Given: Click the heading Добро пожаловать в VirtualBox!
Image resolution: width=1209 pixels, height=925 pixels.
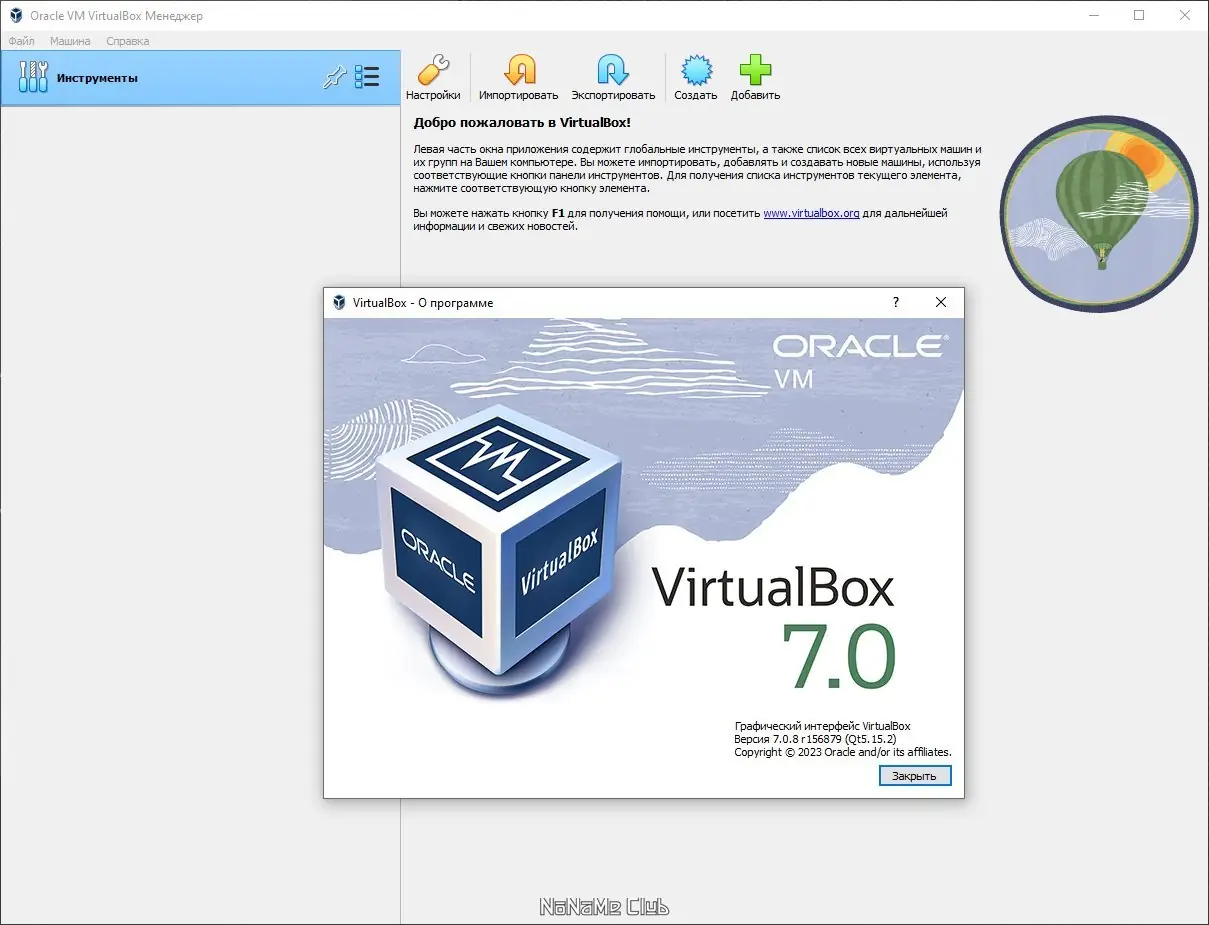Looking at the screenshot, I should pyautogui.click(x=523, y=122).
